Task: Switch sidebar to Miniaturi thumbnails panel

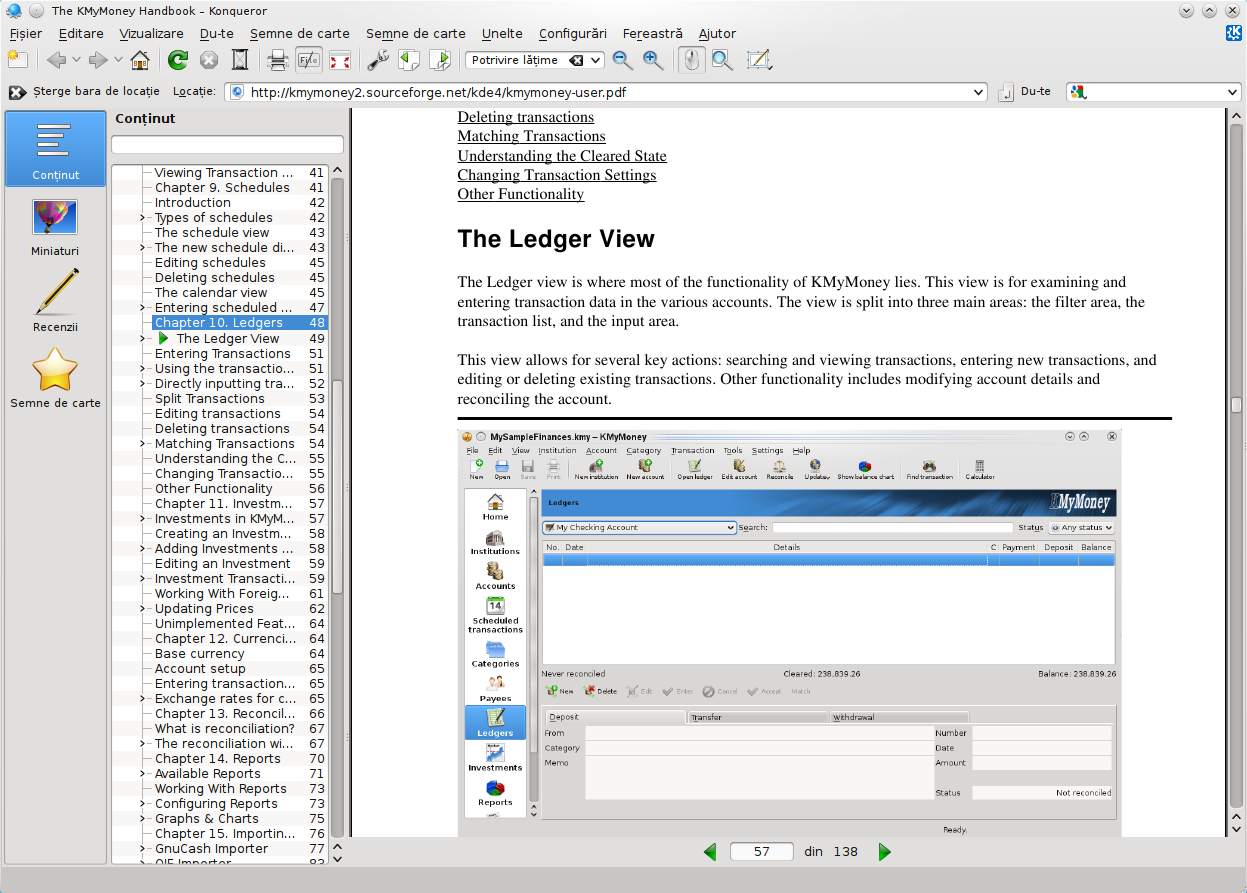Action: (x=55, y=227)
